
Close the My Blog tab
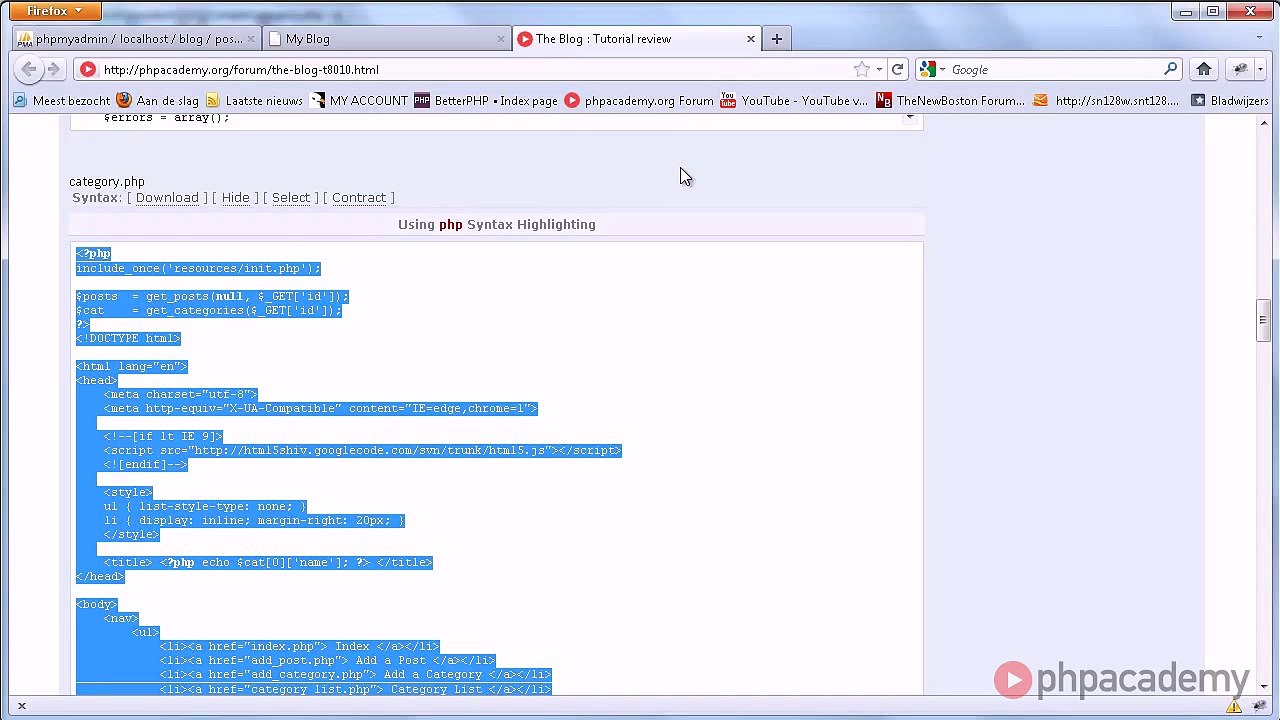coord(501,39)
